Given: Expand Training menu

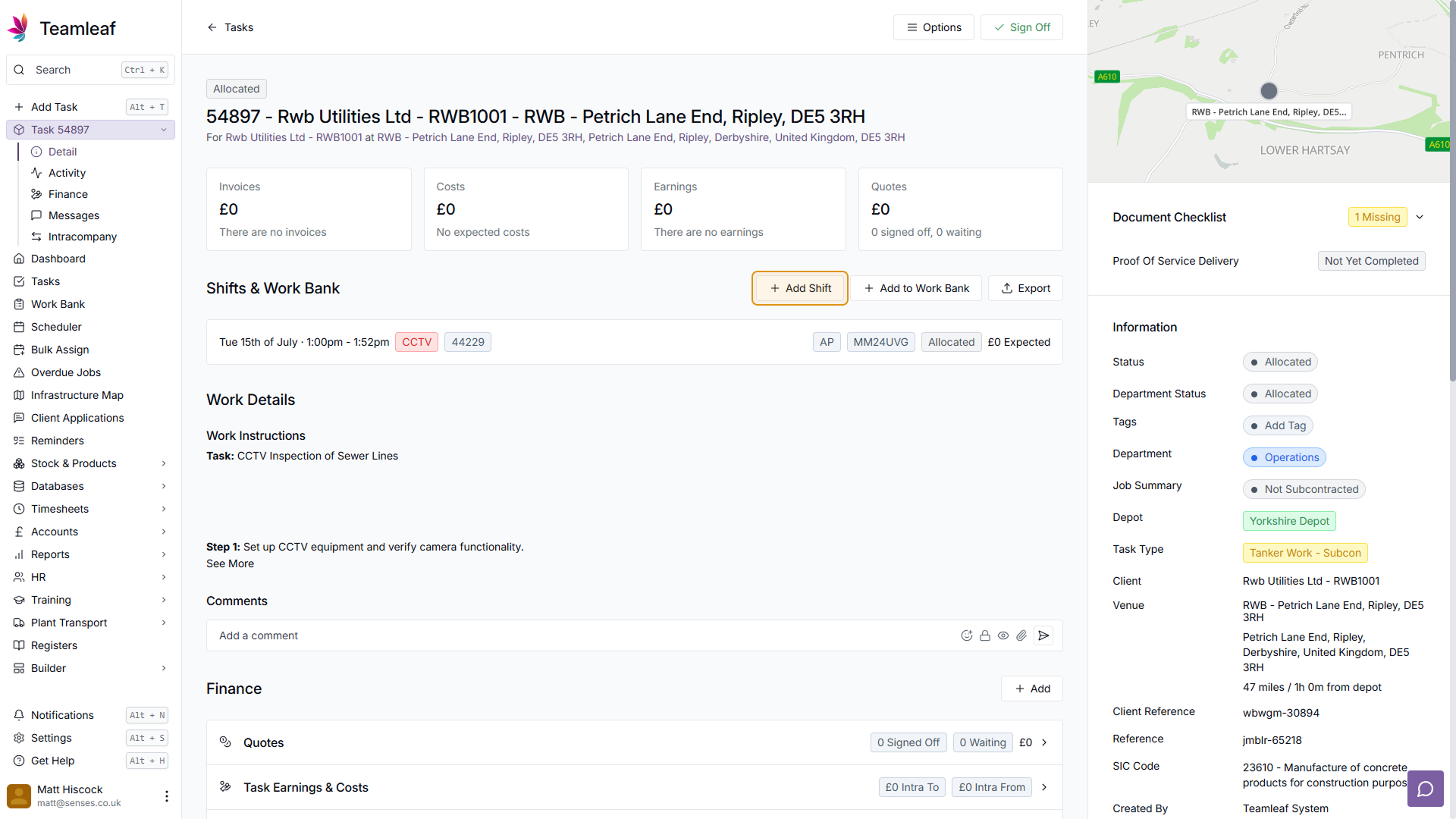Looking at the screenshot, I should point(164,600).
